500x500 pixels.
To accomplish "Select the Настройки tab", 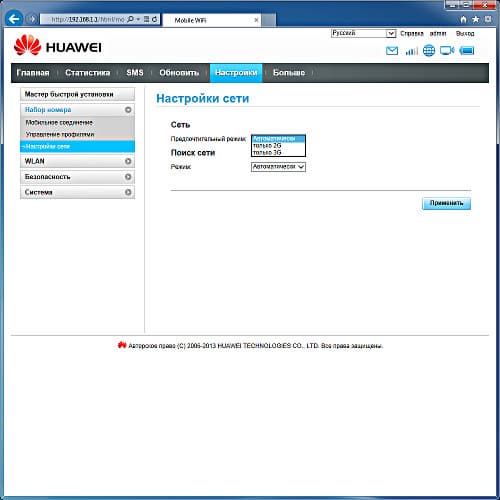I will click(236, 73).
